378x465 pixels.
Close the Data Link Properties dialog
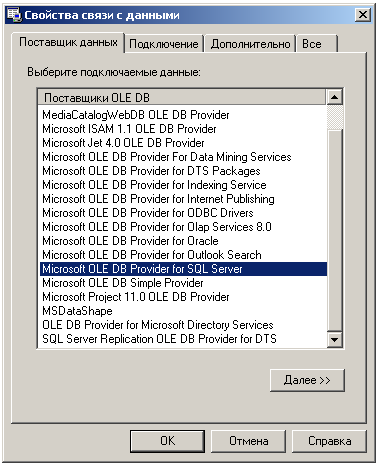point(362,15)
